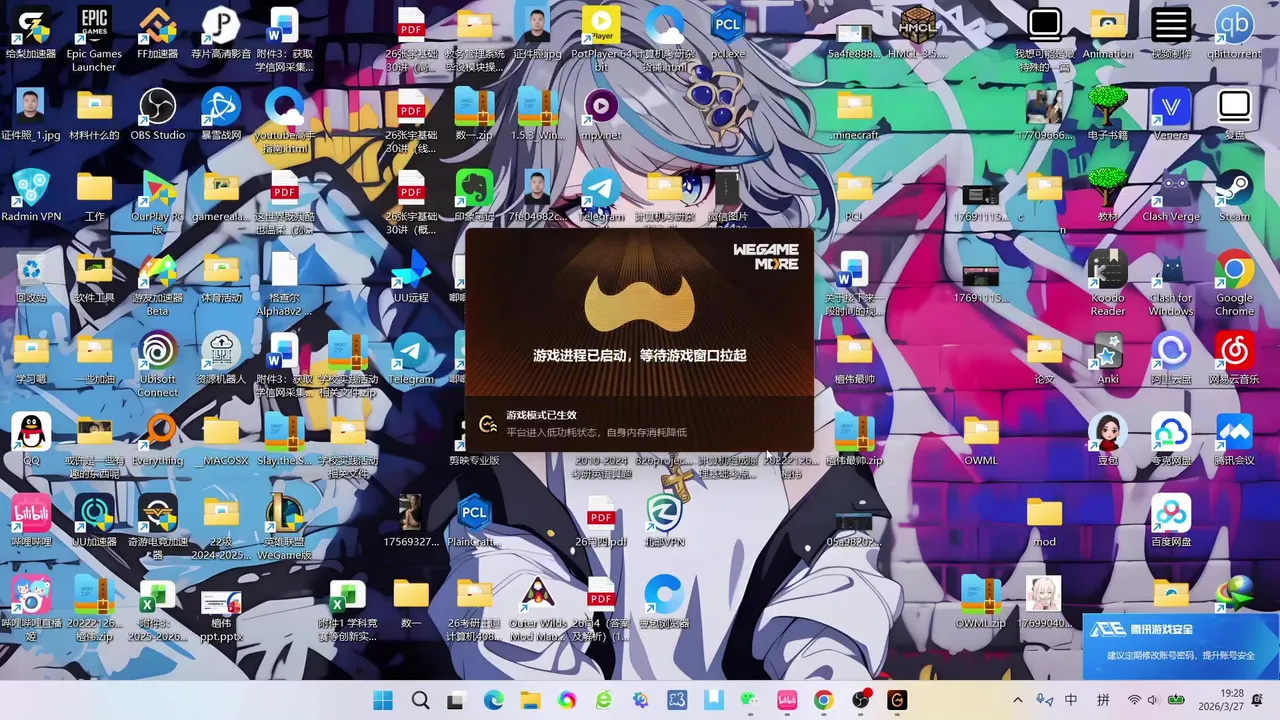Expand the system tray hidden icons
This screenshot has height=720, width=1280.
(1018, 700)
